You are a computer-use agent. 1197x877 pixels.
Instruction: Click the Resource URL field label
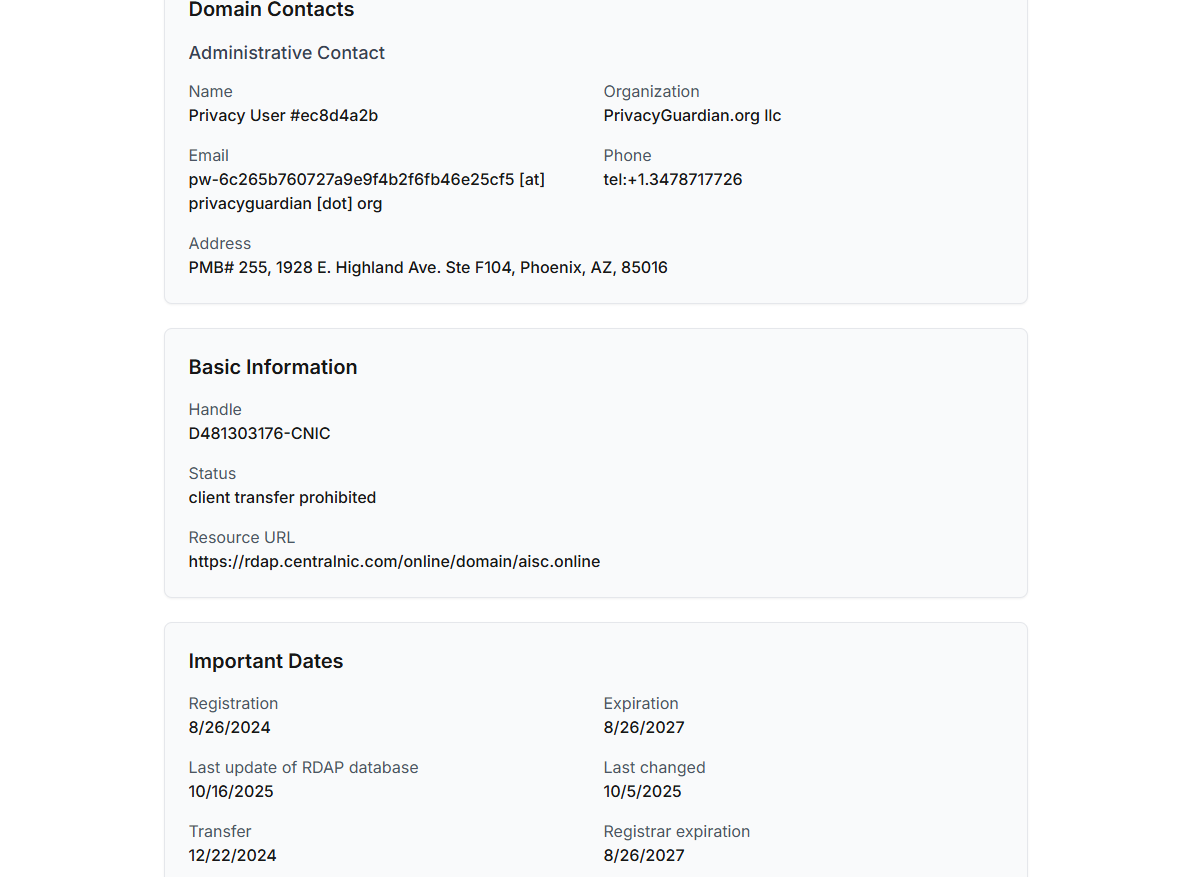(x=241, y=538)
